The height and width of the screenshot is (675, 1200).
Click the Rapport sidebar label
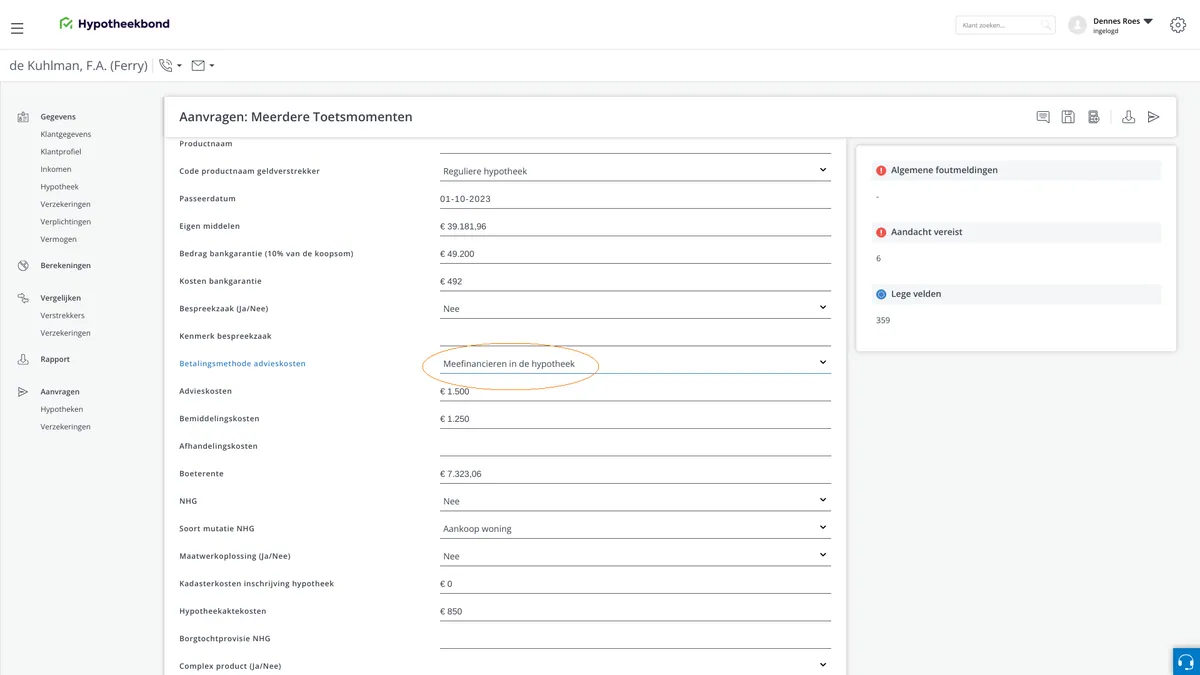click(x=55, y=359)
